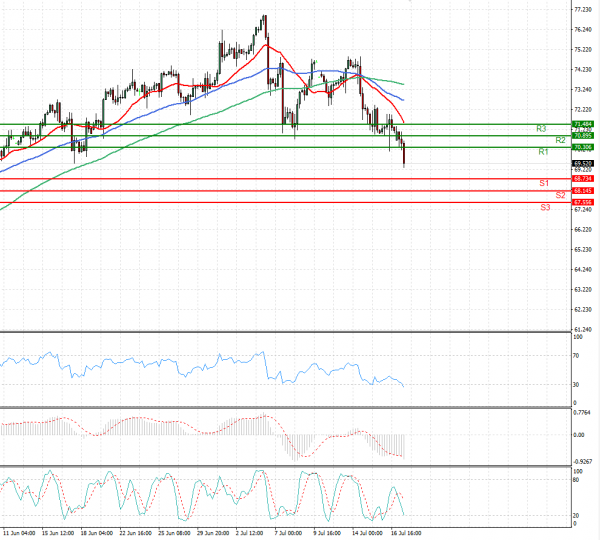This screenshot has height=540, width=600.
Task: Click the 29 Jun 20:00 time label
Action: click(213, 533)
